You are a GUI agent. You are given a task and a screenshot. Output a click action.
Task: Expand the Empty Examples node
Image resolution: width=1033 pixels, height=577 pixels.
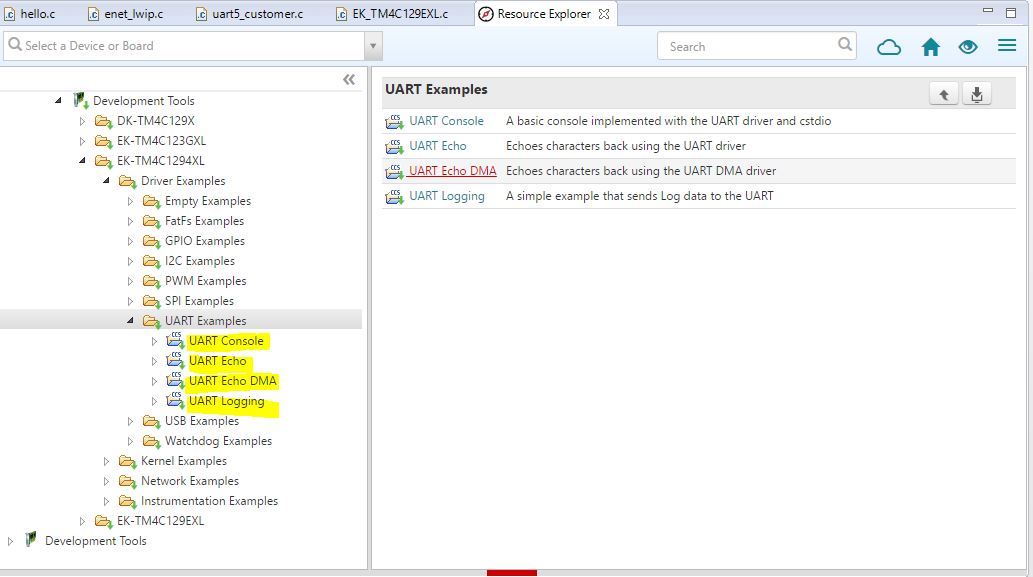130,201
